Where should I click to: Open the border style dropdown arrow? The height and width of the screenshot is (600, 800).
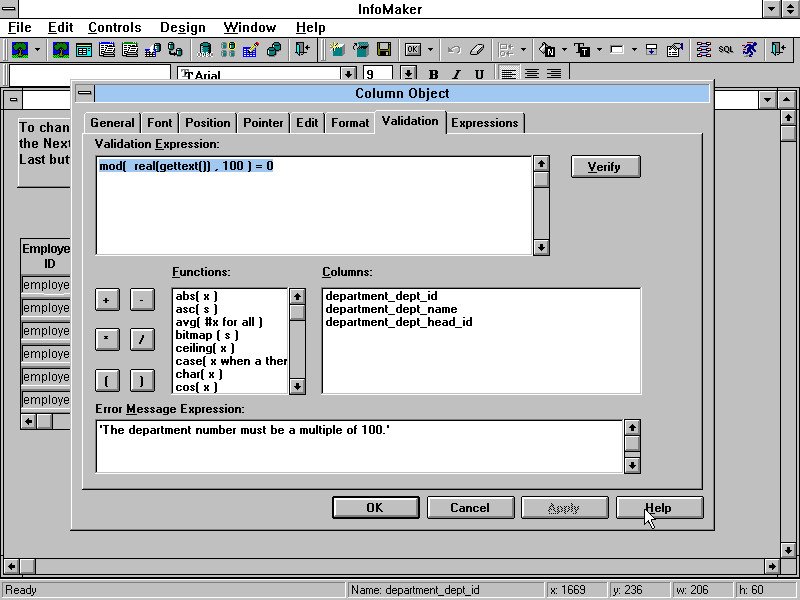(x=634, y=49)
